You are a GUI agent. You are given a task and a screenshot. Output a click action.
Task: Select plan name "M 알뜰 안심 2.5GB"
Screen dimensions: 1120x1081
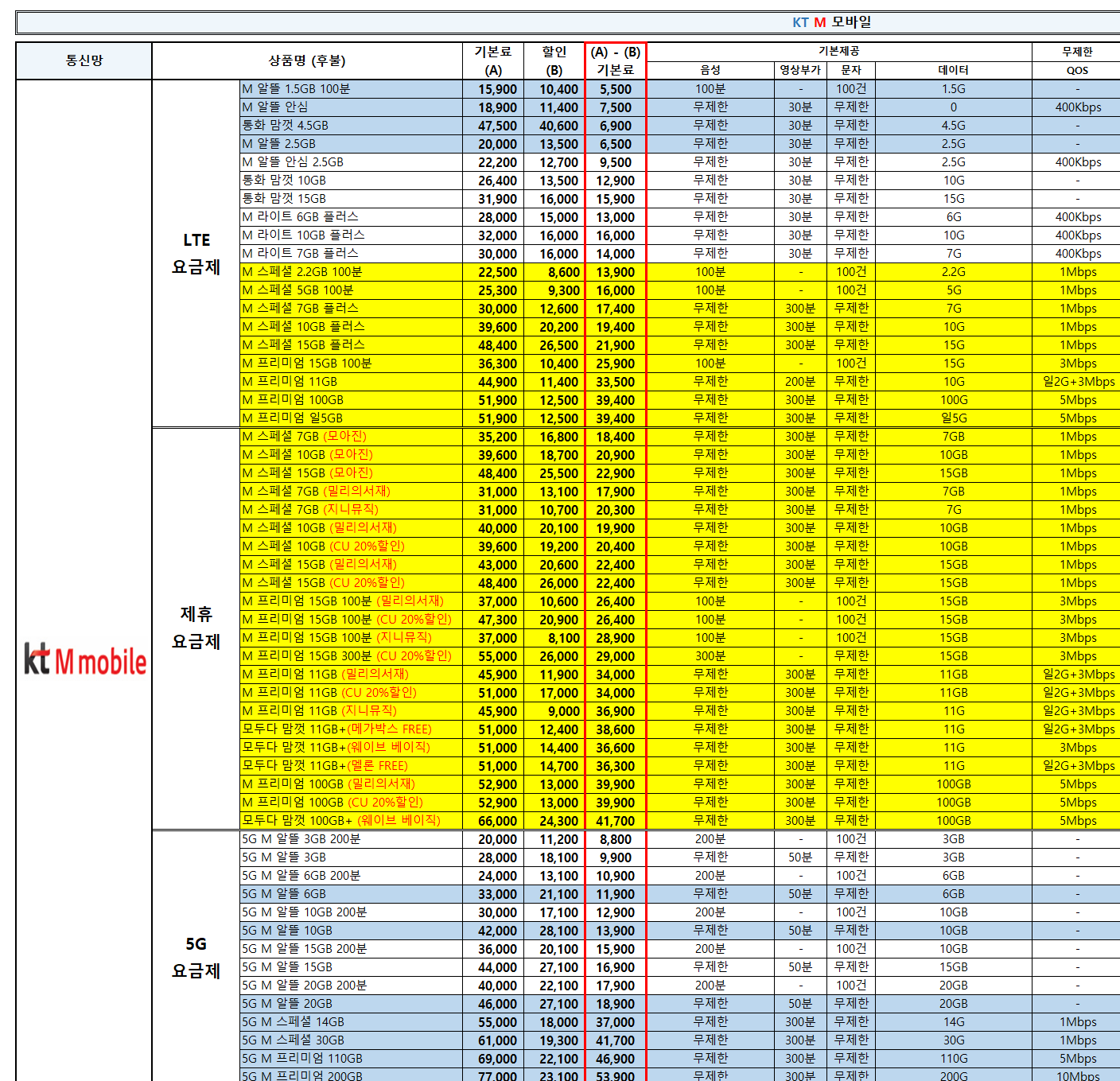coord(293,162)
